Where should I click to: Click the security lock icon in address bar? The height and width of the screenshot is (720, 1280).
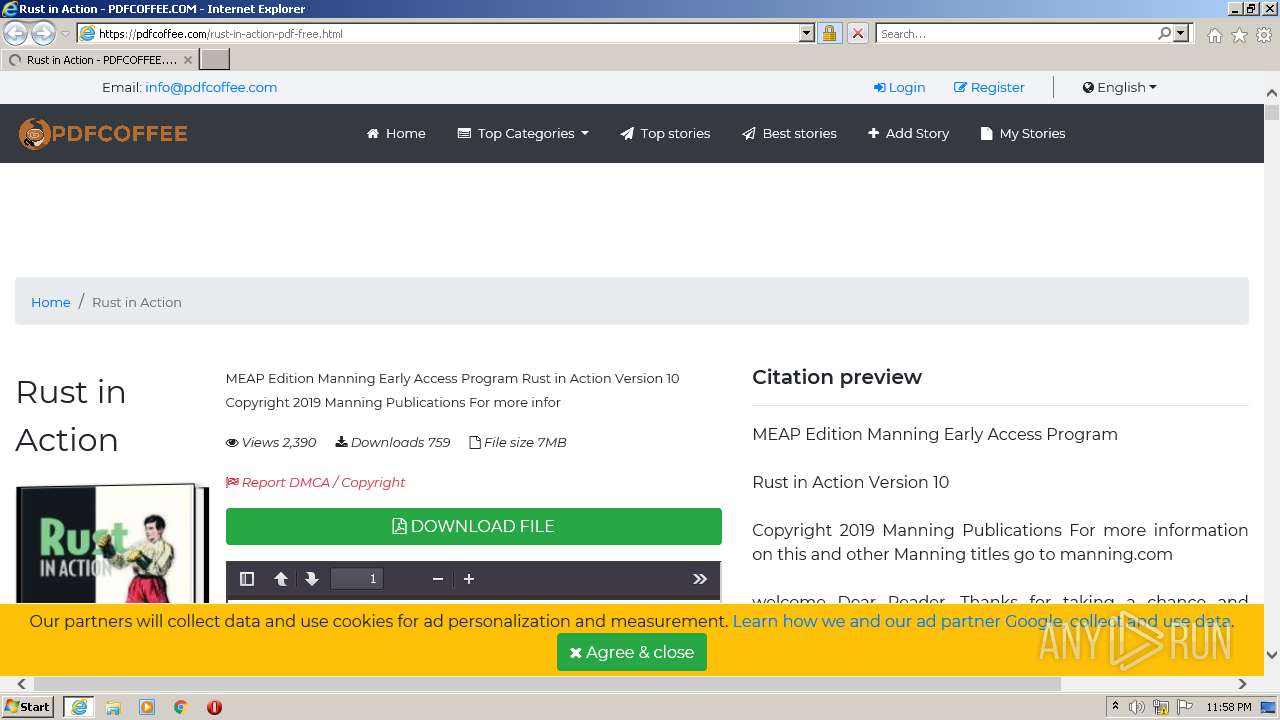pyautogui.click(x=829, y=33)
